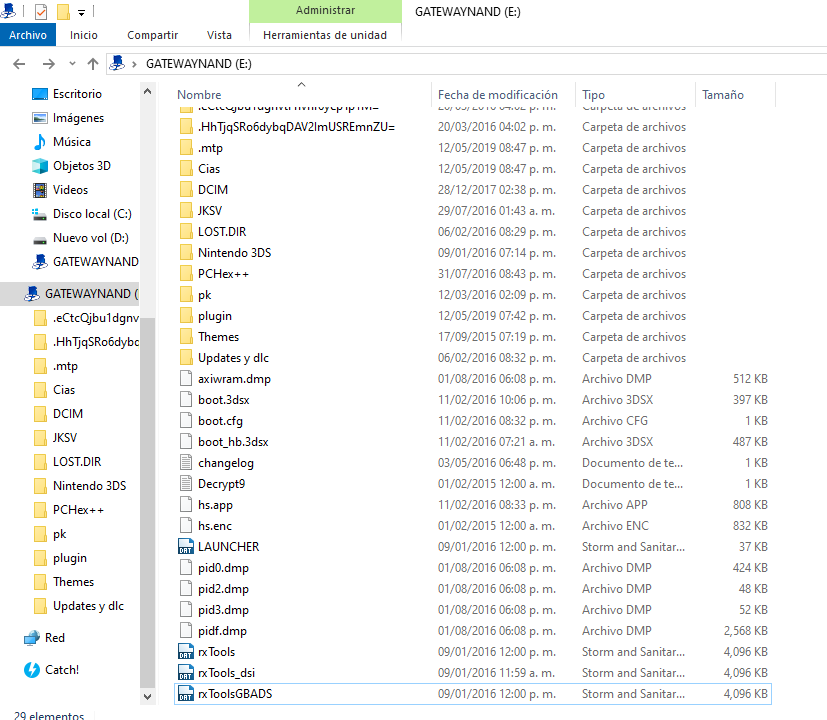Image resolution: width=827 pixels, height=720 pixels.
Task: Select the rxTools_dsi DAT file icon
Action: pos(186,673)
